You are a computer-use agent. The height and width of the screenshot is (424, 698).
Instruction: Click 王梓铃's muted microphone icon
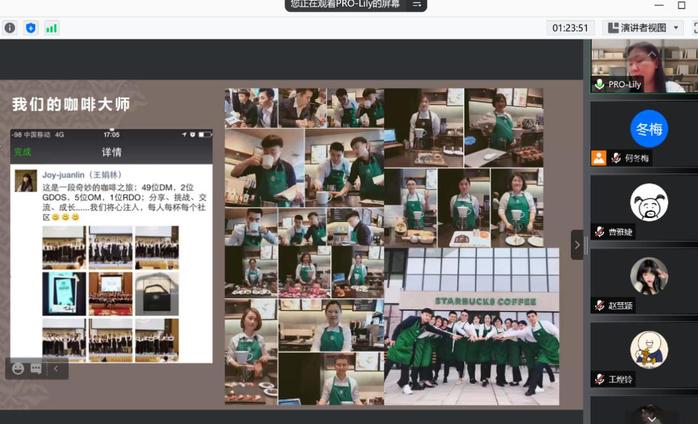pyautogui.click(x=600, y=379)
